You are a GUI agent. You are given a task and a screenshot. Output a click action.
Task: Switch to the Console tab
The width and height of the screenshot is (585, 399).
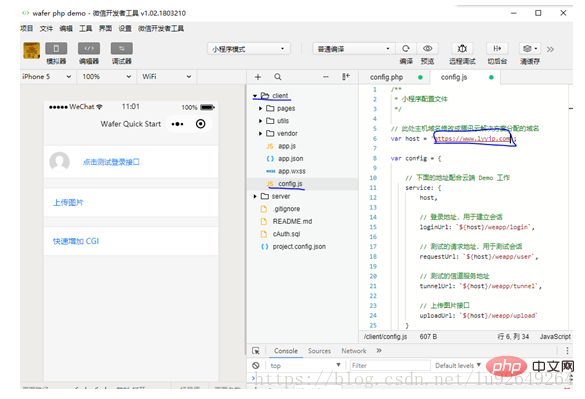[286, 351]
